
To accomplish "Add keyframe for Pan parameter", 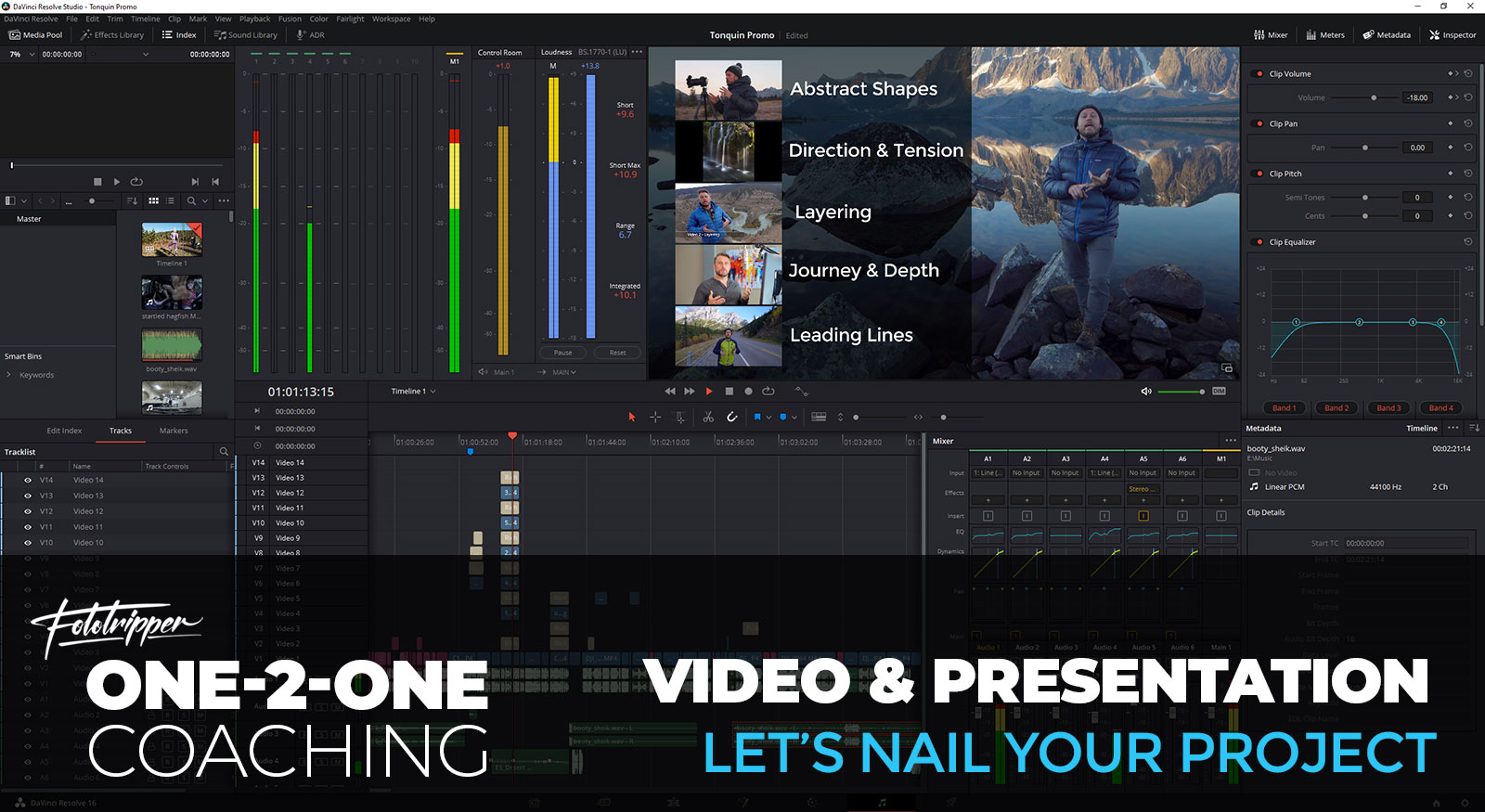I will point(1451,148).
